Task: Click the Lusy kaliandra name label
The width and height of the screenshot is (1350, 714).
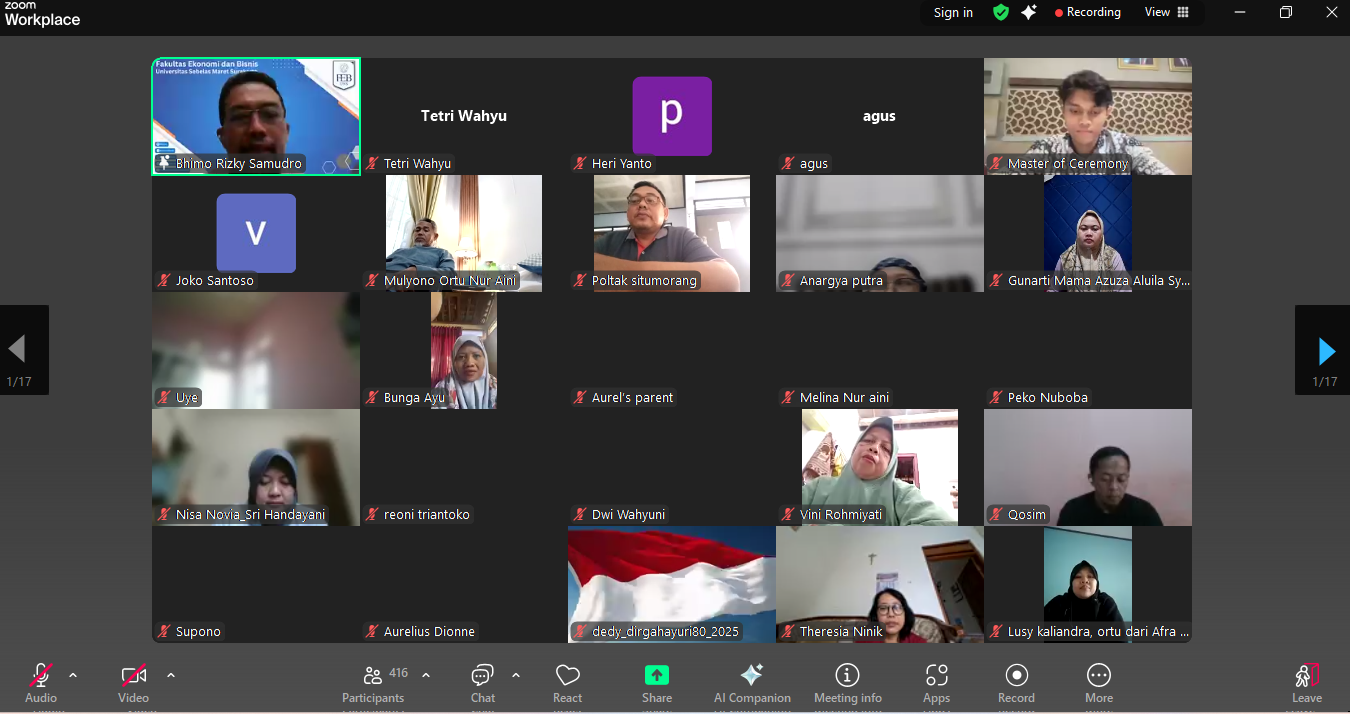Action: pos(1099,632)
